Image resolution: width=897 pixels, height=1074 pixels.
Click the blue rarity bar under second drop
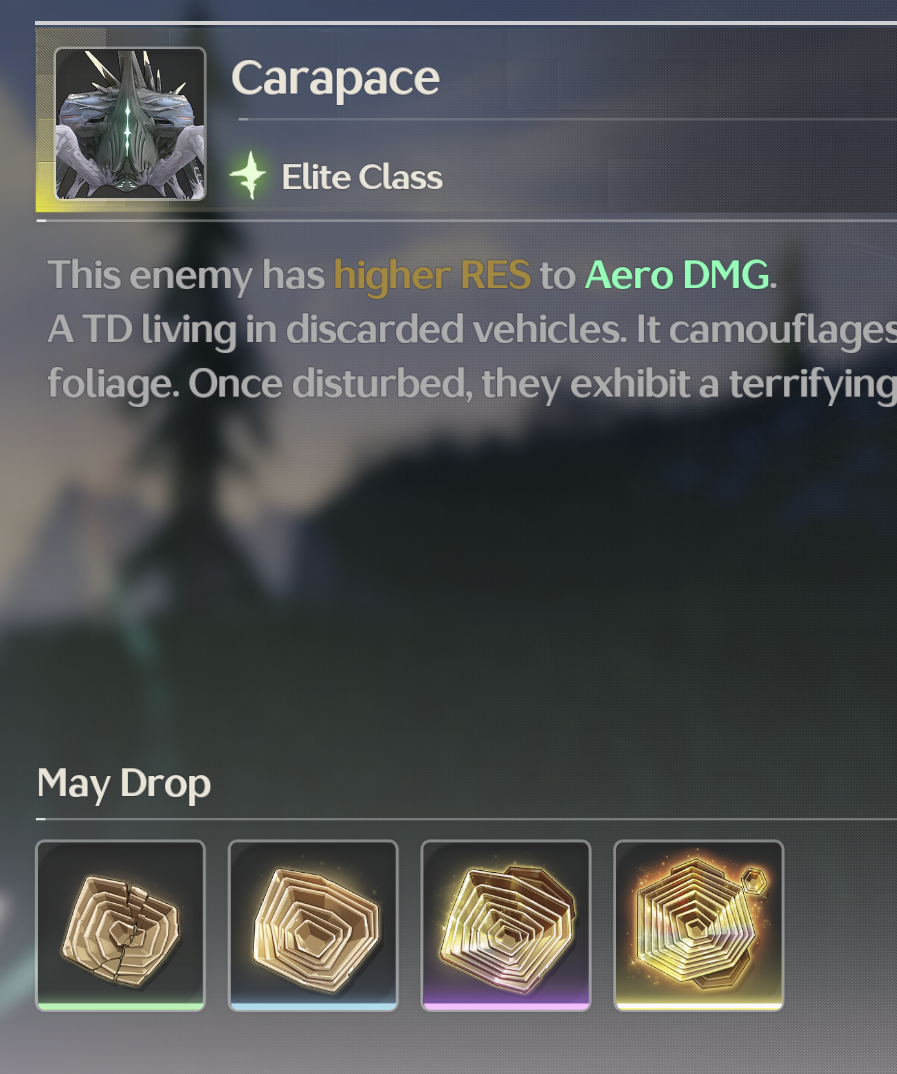coord(313,1006)
